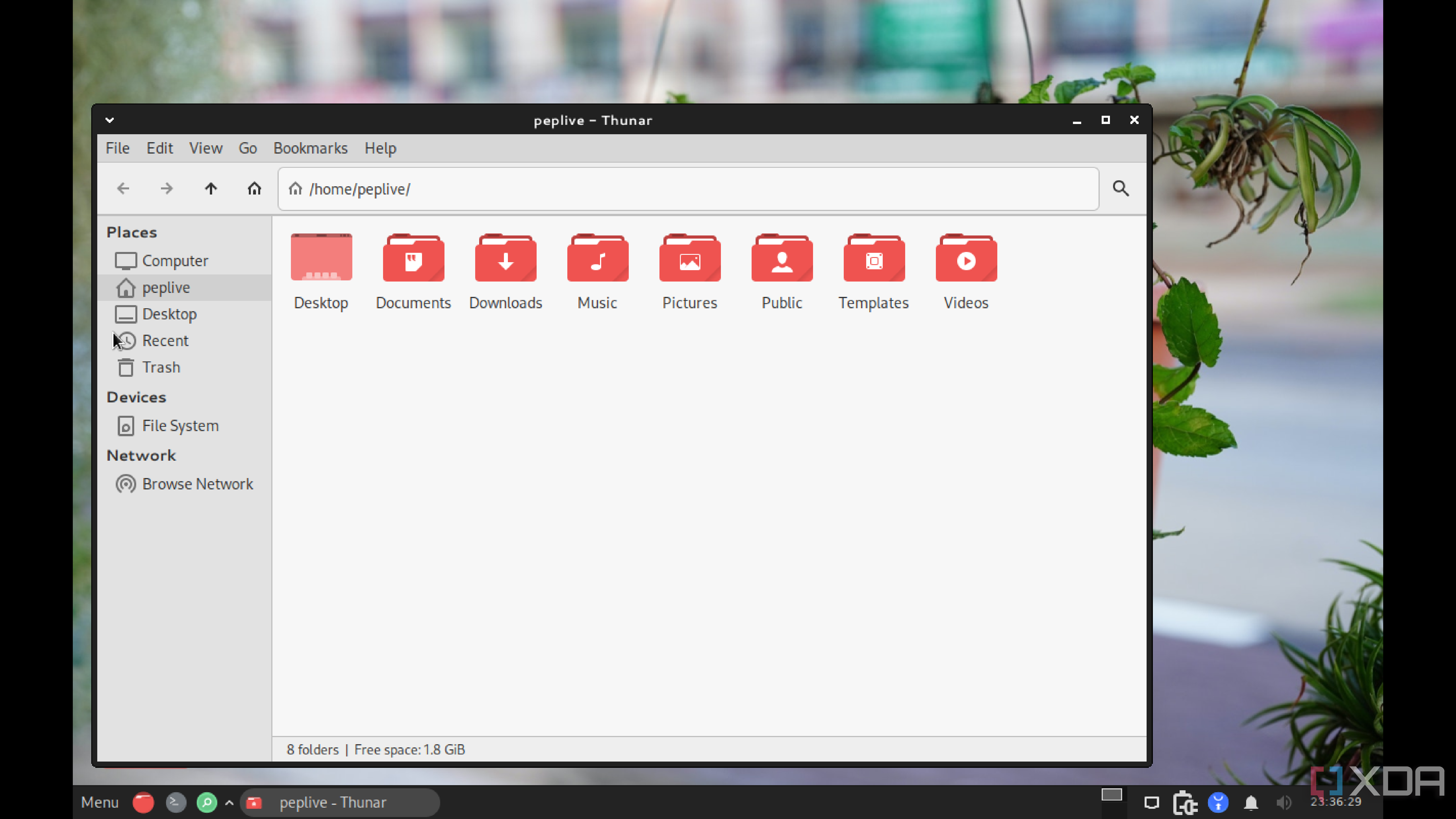
Task: Open the window menu chevron in titlebar
Action: click(x=110, y=120)
